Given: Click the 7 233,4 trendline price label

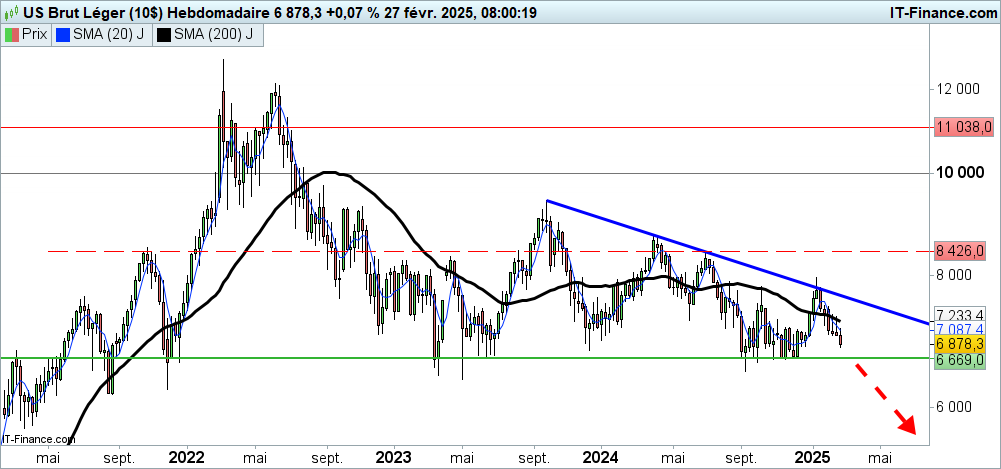Looking at the screenshot, I should coord(964,314).
